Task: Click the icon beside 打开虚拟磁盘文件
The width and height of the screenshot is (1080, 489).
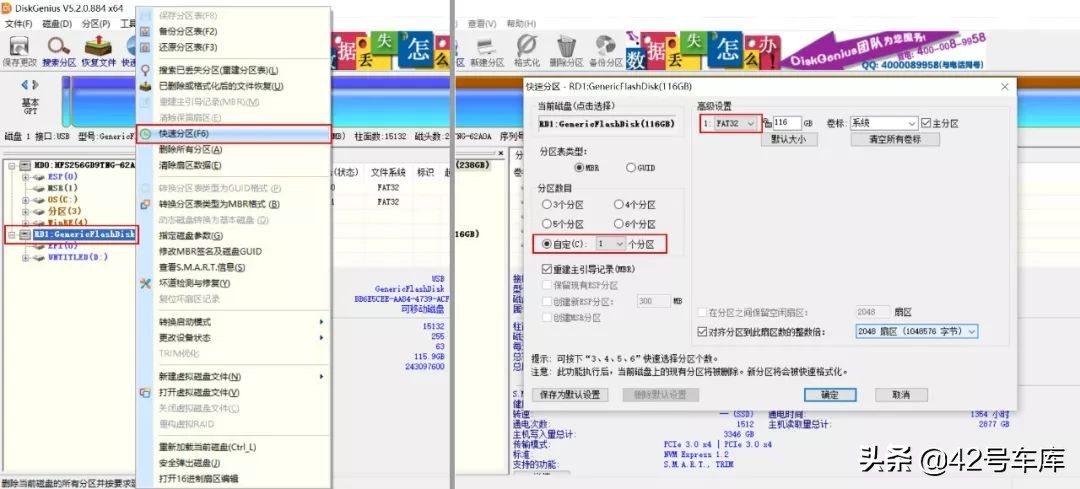Action: coord(145,393)
